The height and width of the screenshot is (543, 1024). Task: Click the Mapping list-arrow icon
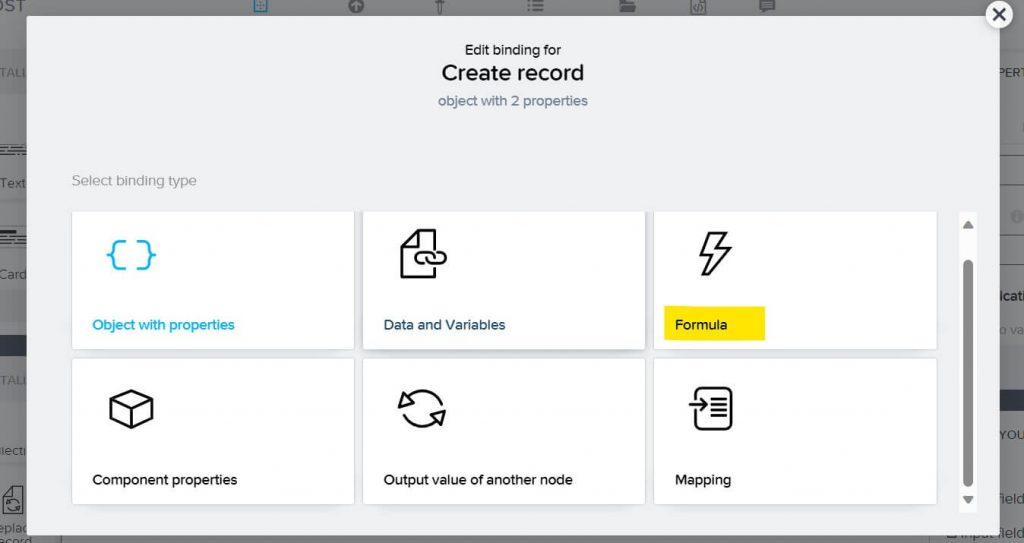pyautogui.click(x=711, y=408)
